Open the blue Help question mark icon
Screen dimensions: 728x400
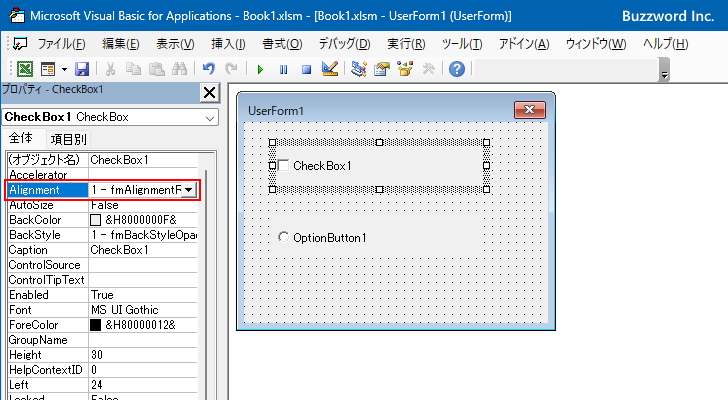(x=456, y=69)
